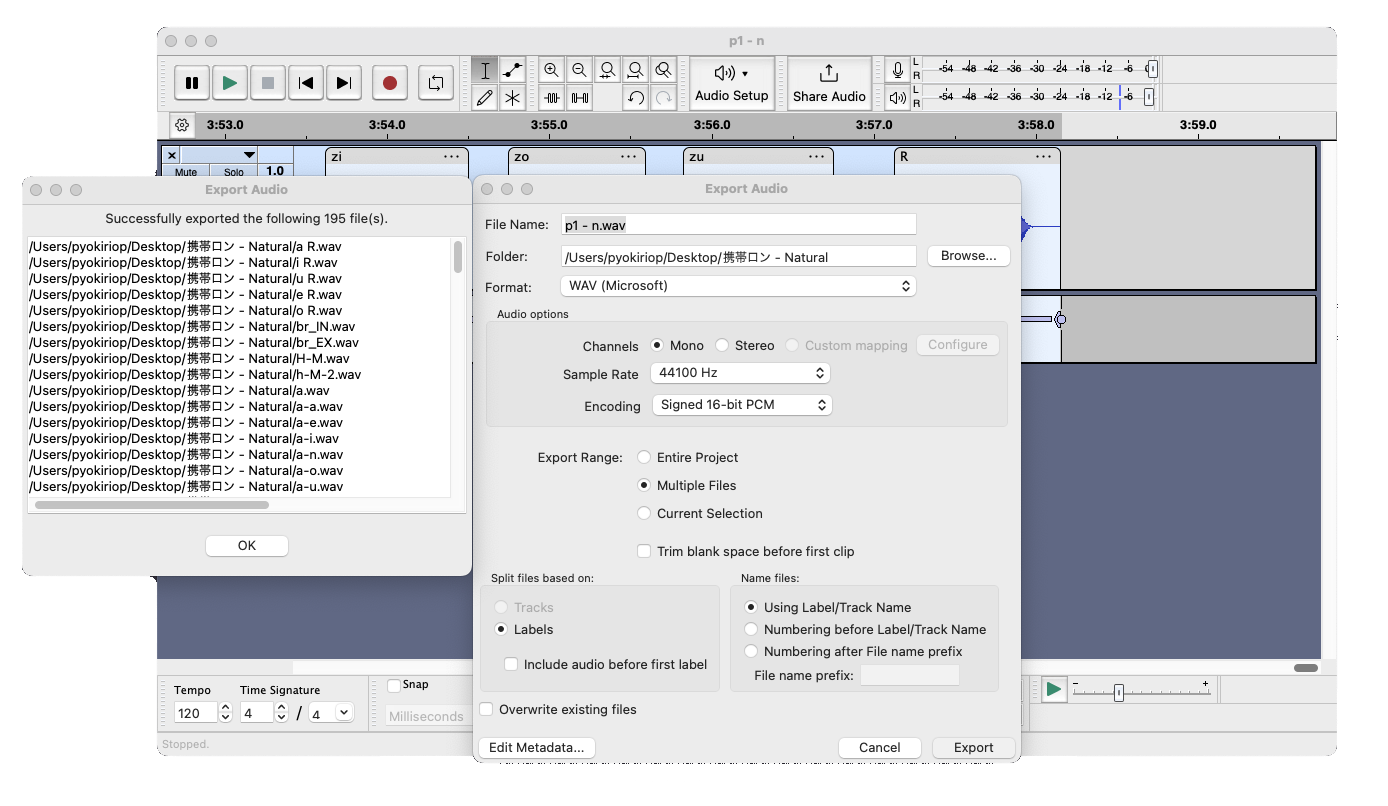Open the zi clip's three-dot menu
The image size is (1388, 806).
452,157
